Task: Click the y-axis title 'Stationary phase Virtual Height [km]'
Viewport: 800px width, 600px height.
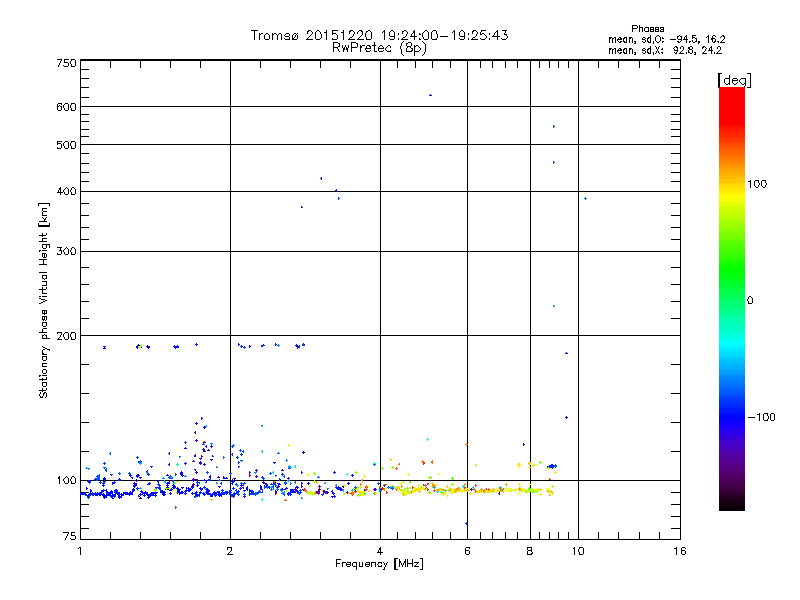Action: pos(43,301)
